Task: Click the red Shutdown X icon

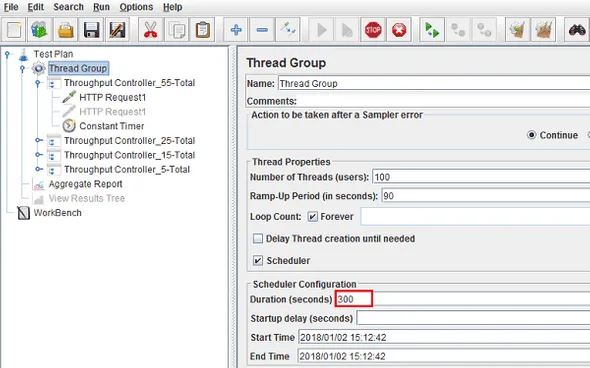Action: pyautogui.click(x=399, y=30)
